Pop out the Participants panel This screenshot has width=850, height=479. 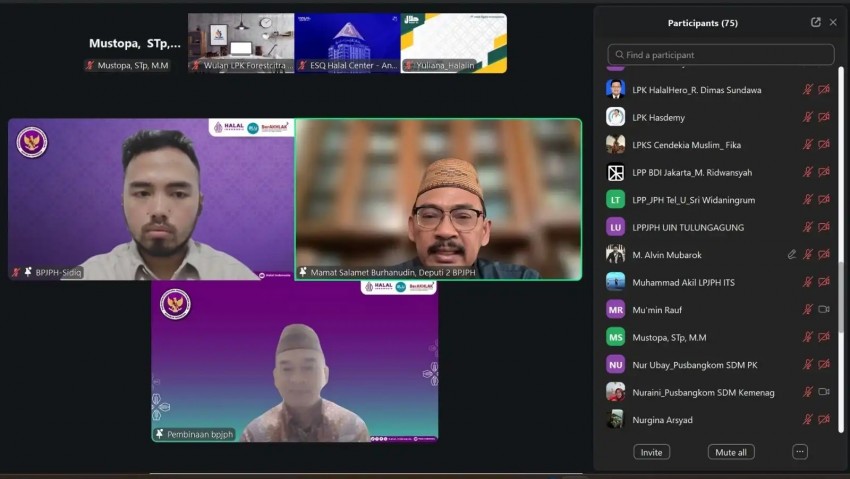[816, 22]
